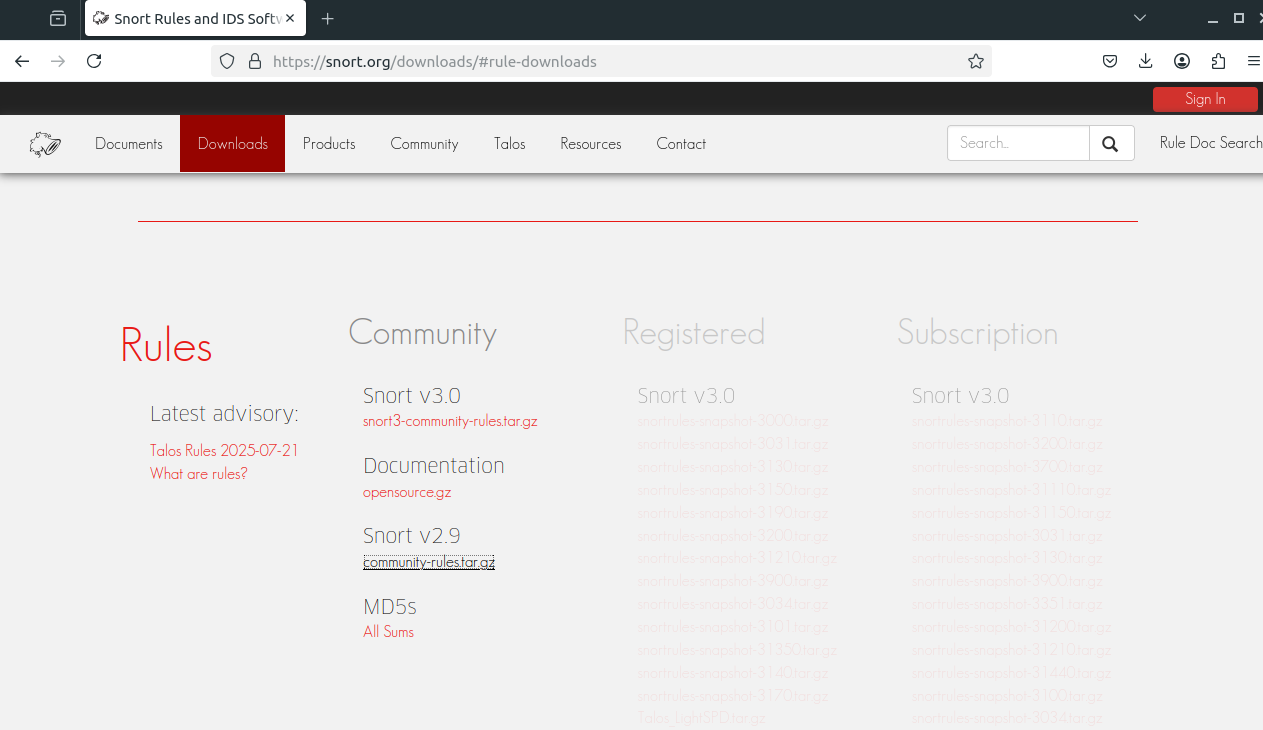Image resolution: width=1263 pixels, height=730 pixels.
Task: Download snort3-community-rules.tar.gz
Action: coord(450,421)
